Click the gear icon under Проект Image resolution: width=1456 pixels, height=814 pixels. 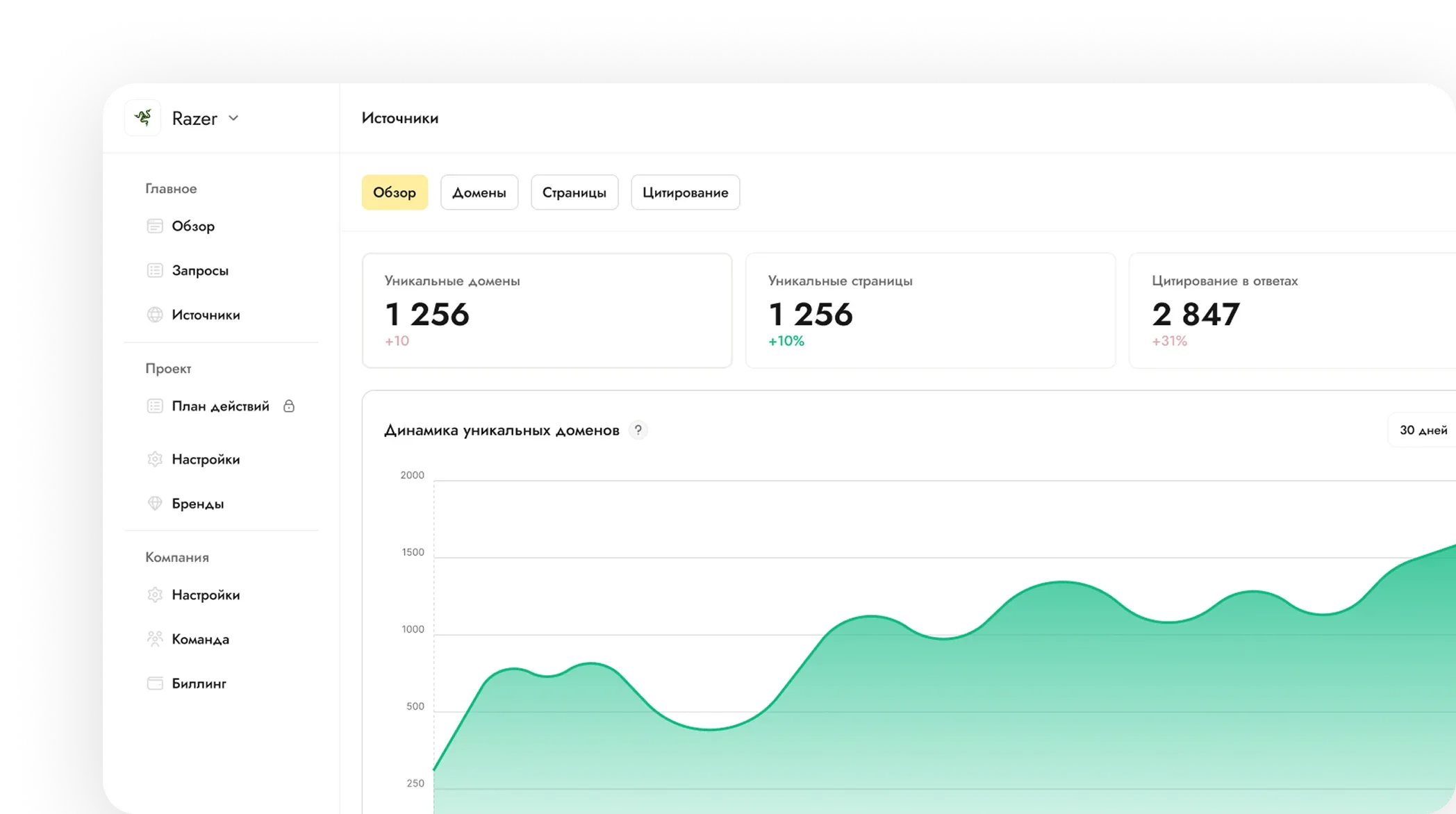click(155, 460)
